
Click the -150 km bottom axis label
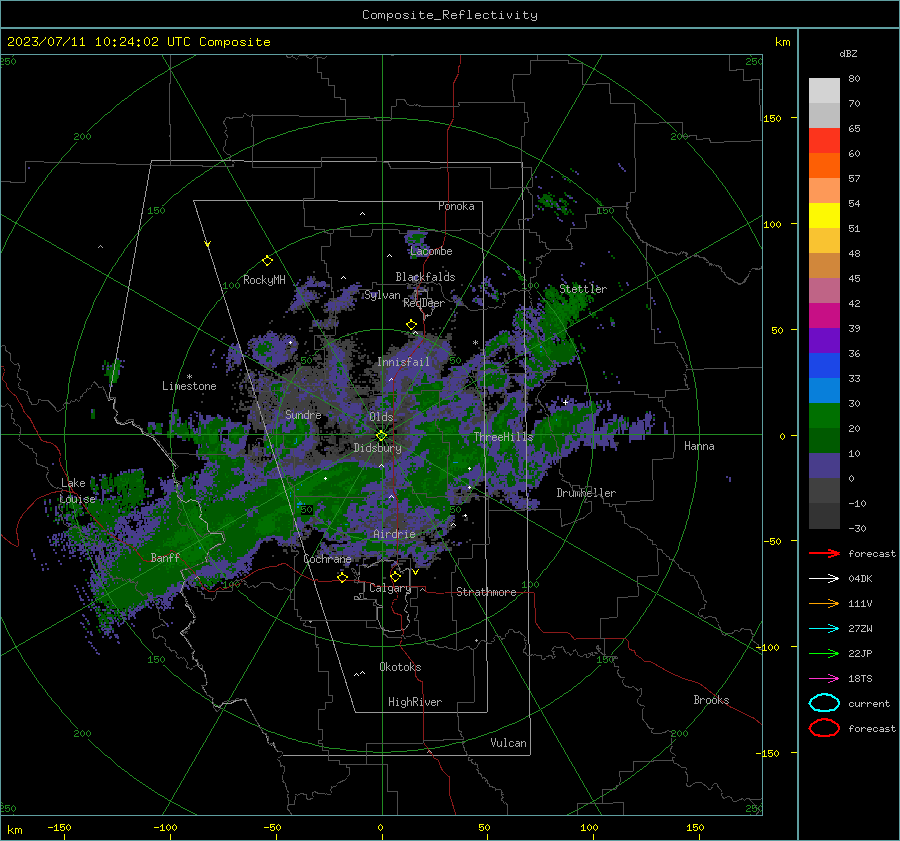click(59, 827)
